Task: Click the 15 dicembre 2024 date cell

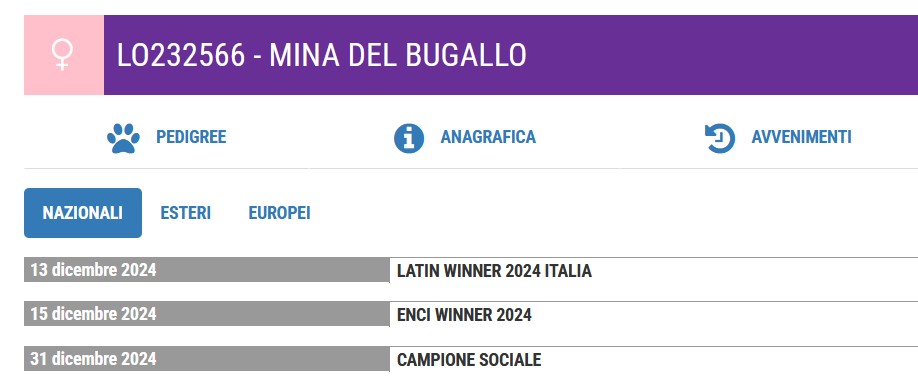Action: (x=207, y=314)
